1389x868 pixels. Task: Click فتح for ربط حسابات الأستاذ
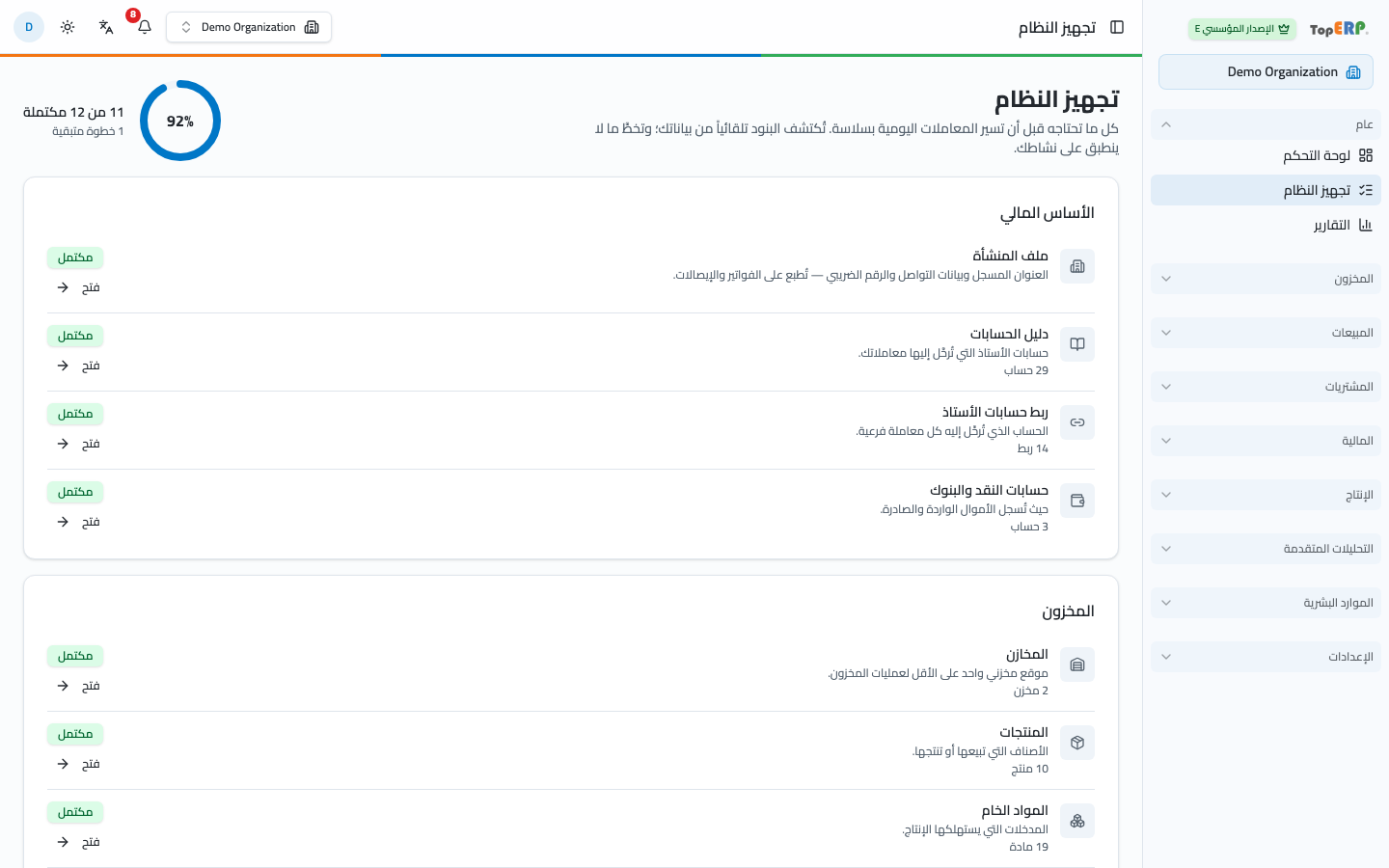77,444
